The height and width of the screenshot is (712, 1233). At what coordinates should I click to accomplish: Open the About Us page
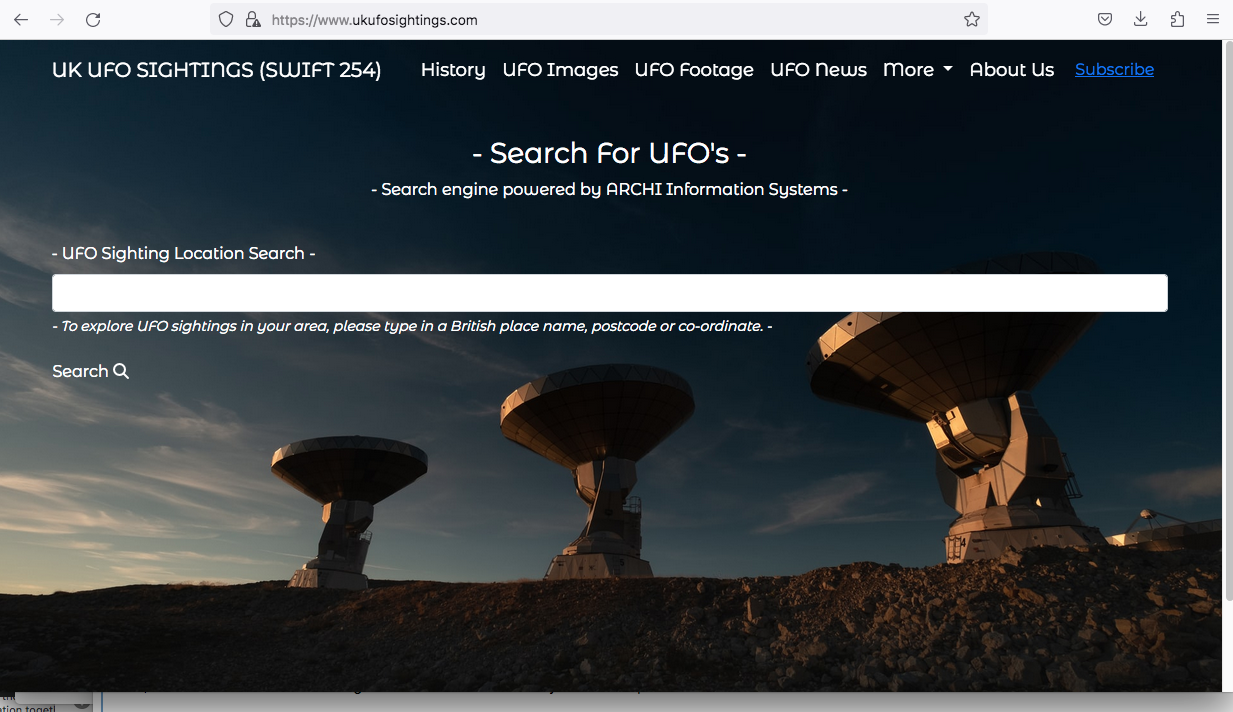(x=1011, y=70)
